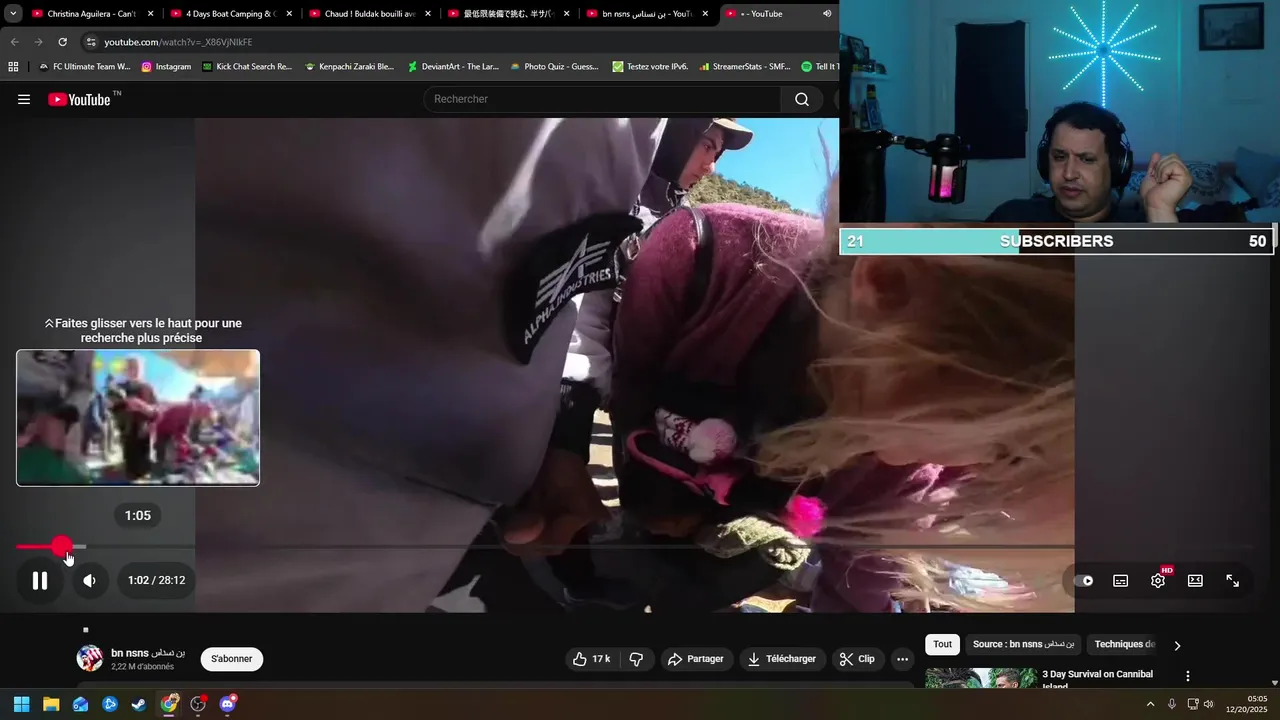Click the Télécharger download button
1280x720 pixels.
coord(782,659)
